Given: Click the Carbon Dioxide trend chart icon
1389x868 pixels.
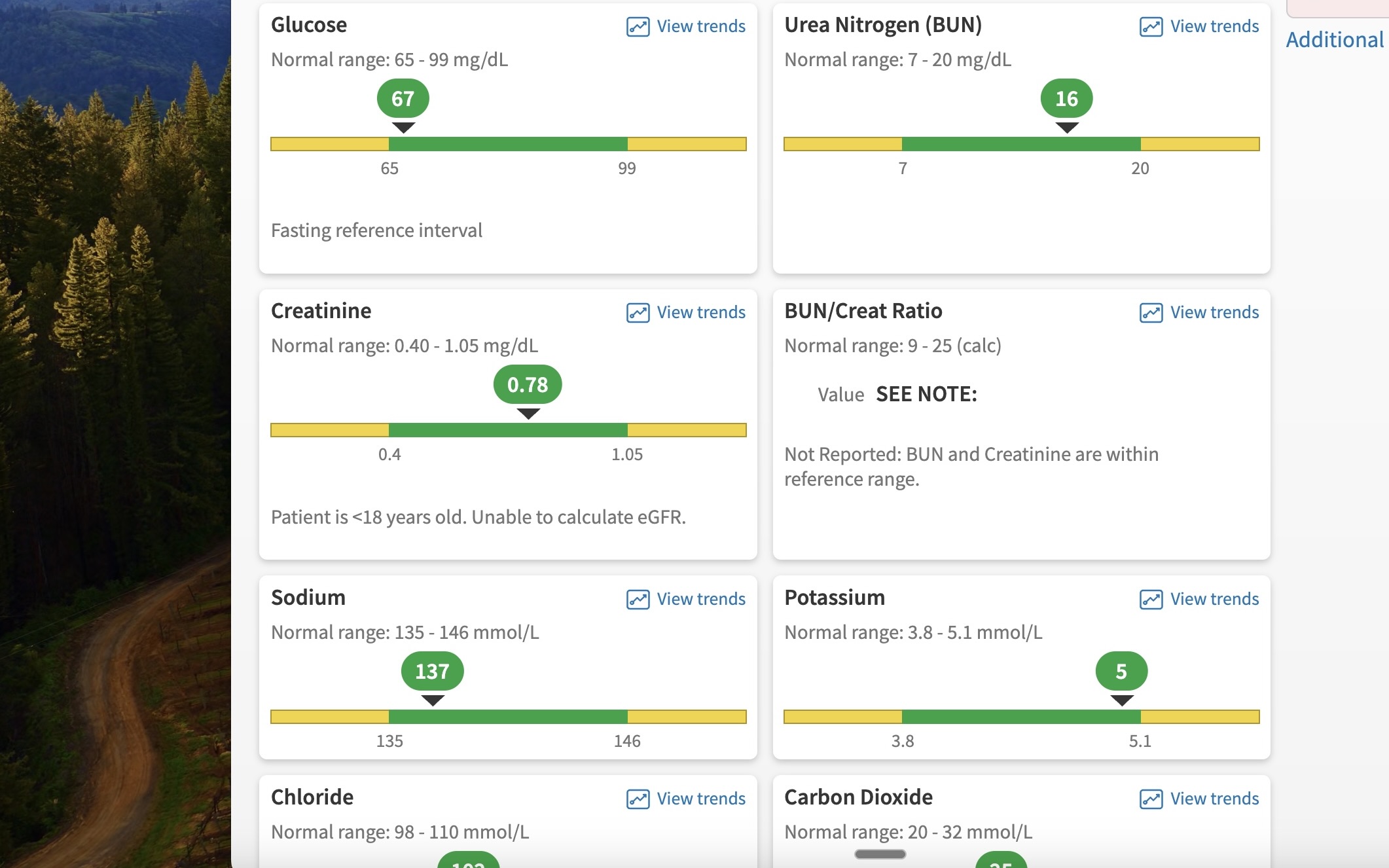Looking at the screenshot, I should coord(1151,799).
